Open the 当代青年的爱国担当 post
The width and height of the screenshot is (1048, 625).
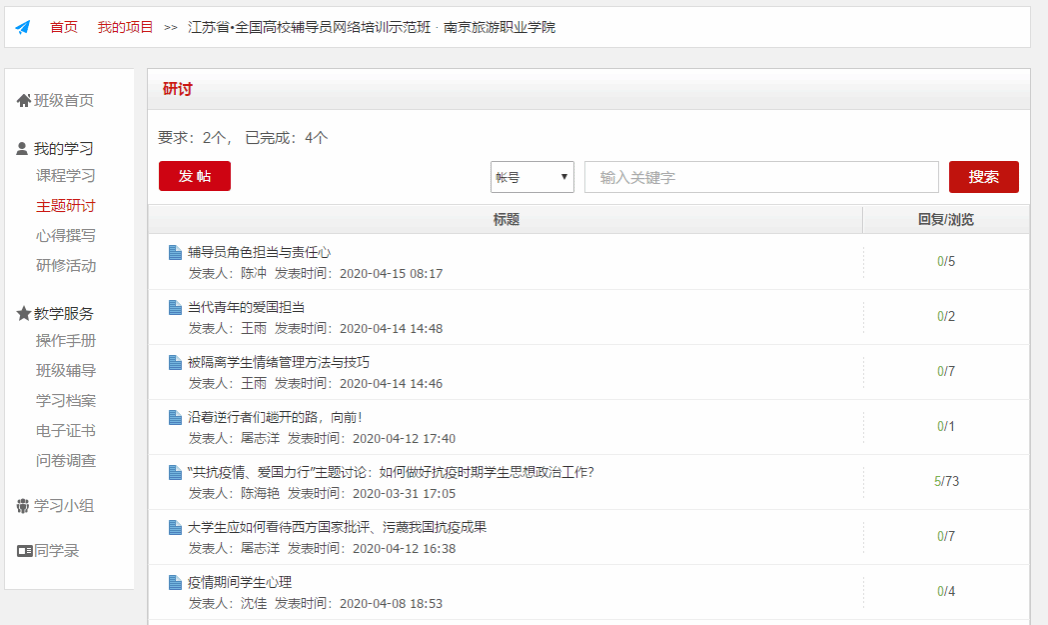tap(246, 307)
